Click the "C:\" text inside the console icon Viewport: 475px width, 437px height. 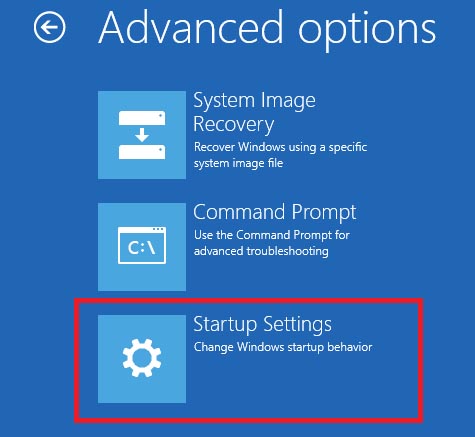point(142,248)
